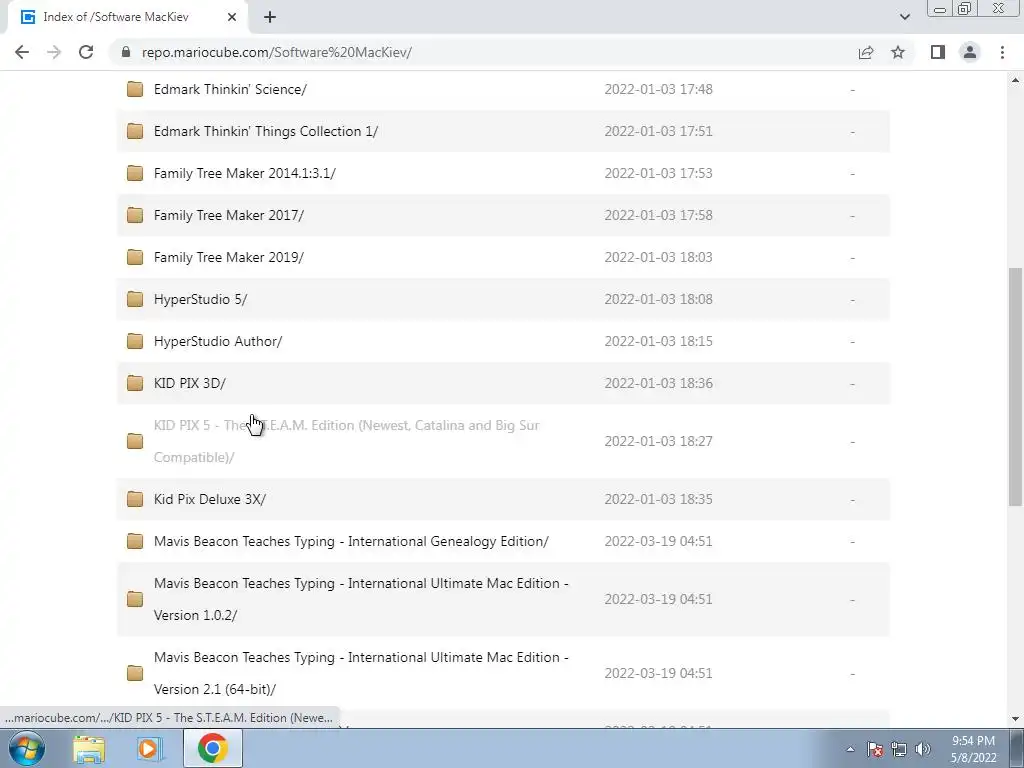Open Mavis Beacon Ultimate Mac Version 2.1 (64-bit)/
Image resolution: width=1024 pixels, height=768 pixels.
[x=361, y=673]
